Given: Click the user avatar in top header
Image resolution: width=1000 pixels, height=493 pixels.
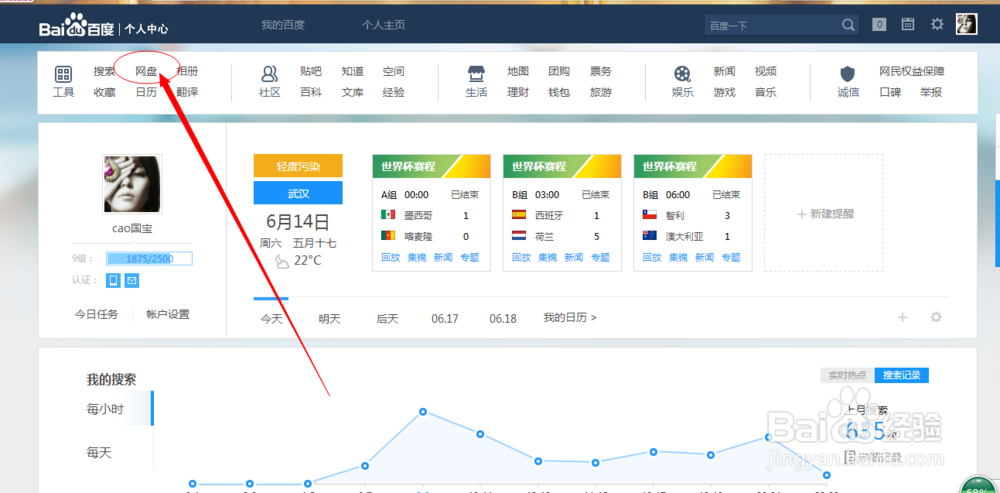Looking at the screenshot, I should (966, 24).
